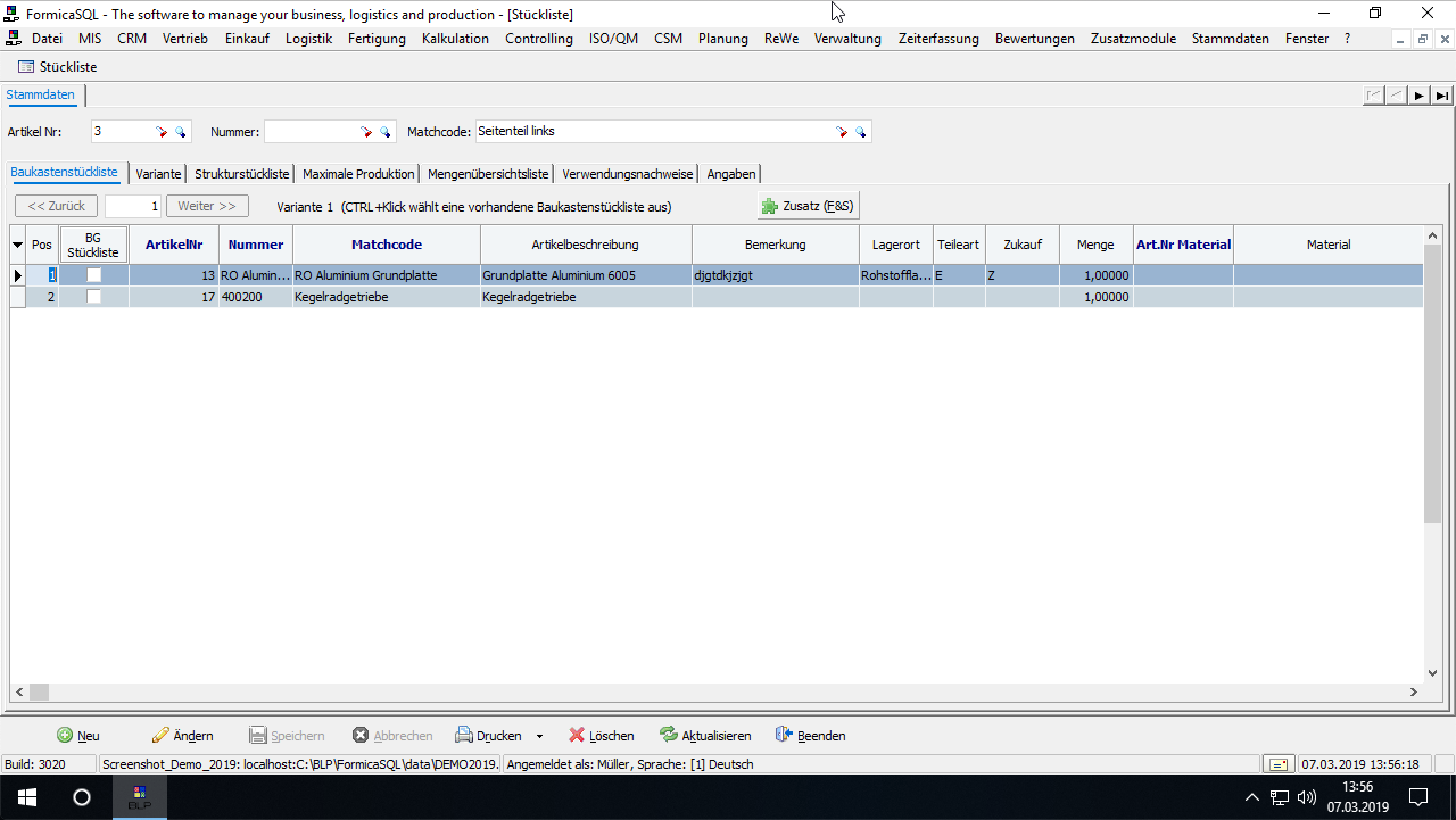Click the horizontal scrollbar thumb

[x=39, y=692]
